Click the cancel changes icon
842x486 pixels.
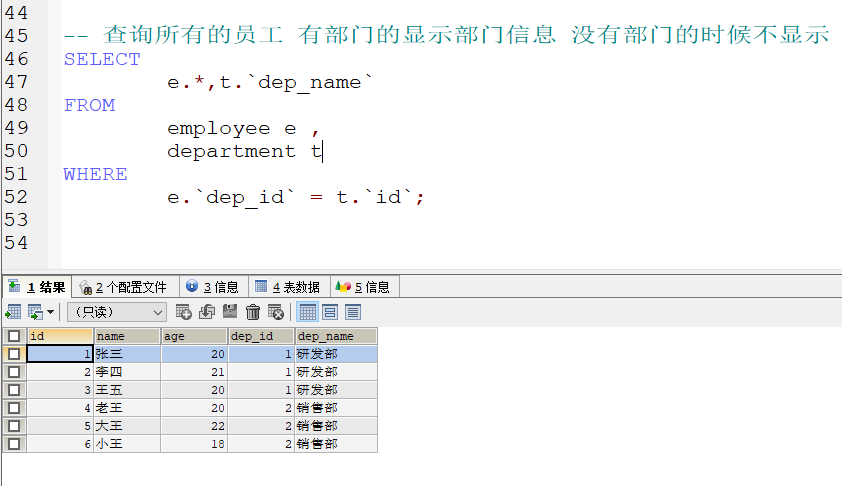[275, 312]
